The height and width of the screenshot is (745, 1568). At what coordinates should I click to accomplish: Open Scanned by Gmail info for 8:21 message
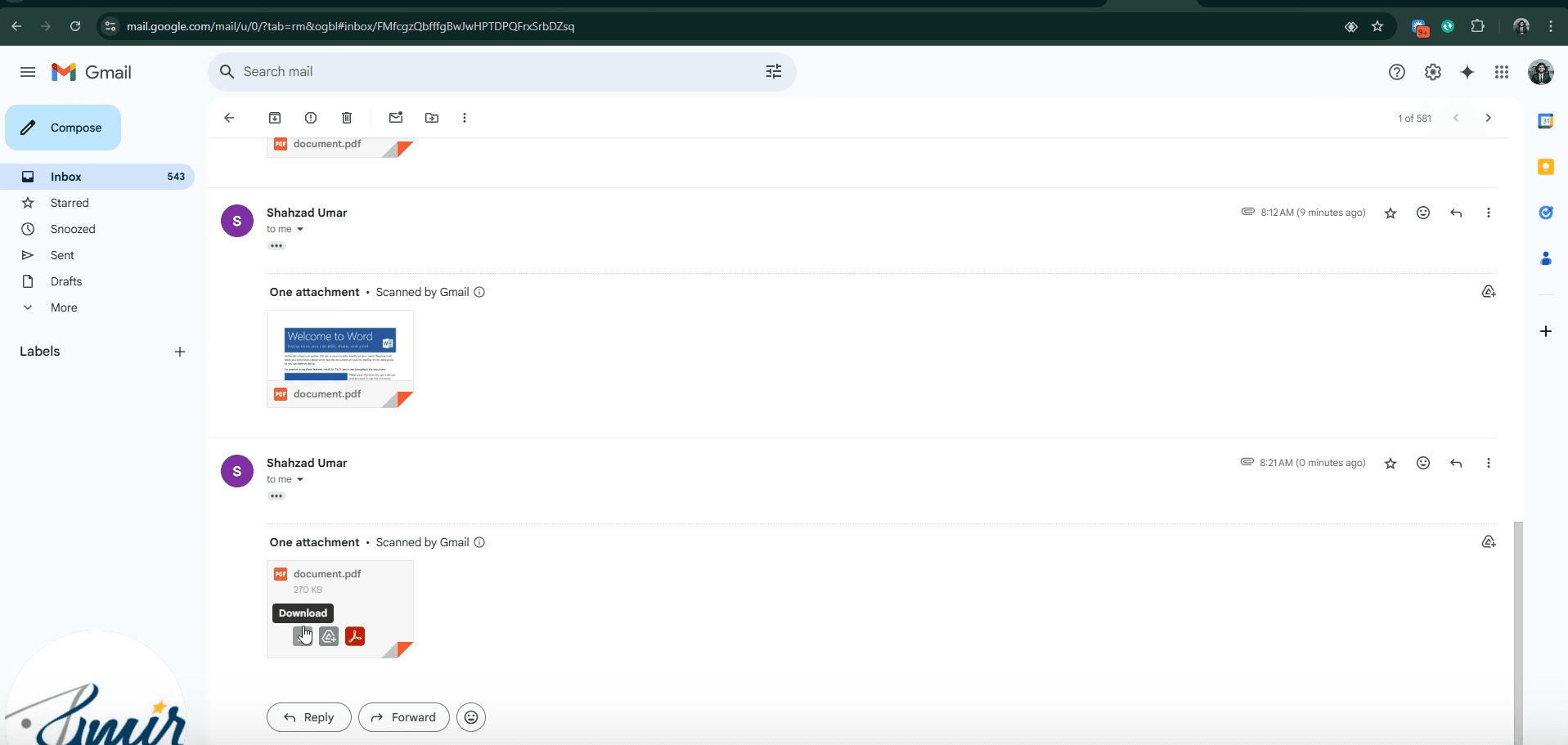coord(479,542)
